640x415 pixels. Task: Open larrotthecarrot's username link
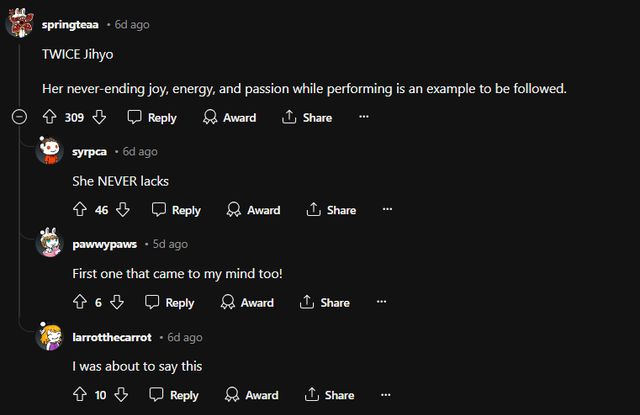pyautogui.click(x=112, y=337)
